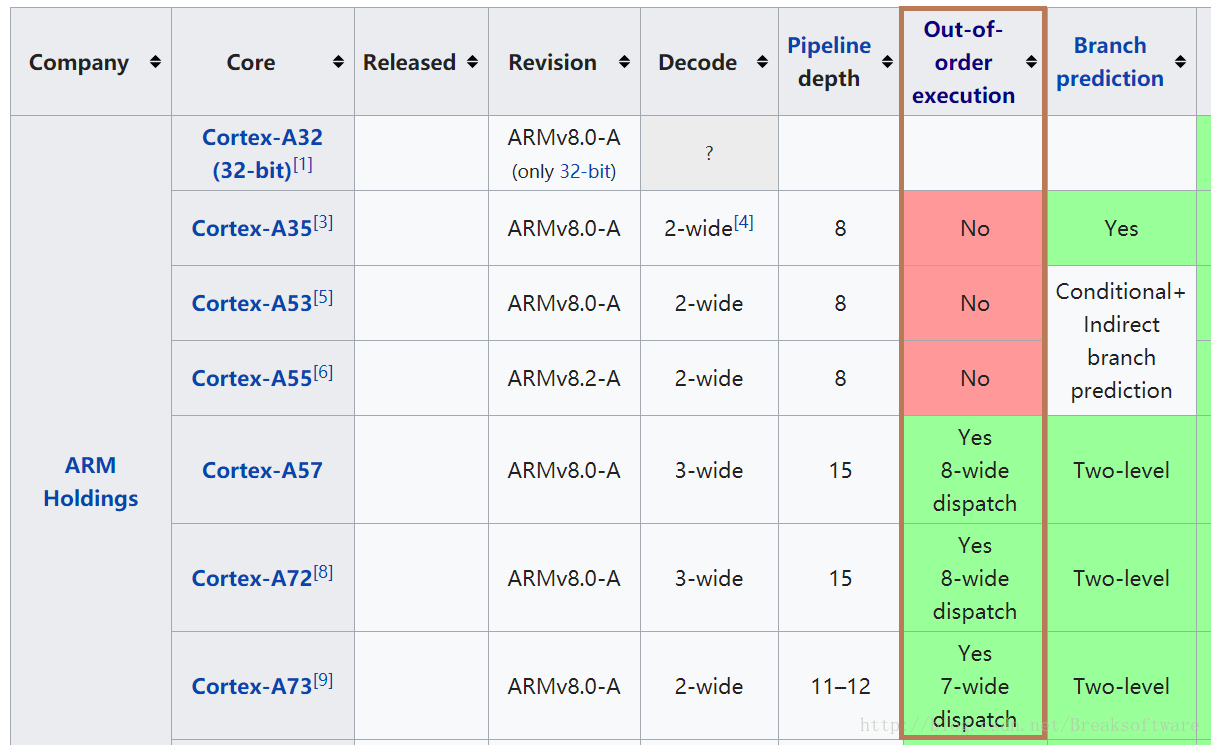Jump to footnote [5] beside Cortex-A53
The height and width of the screenshot is (745, 1211).
click(x=323, y=297)
